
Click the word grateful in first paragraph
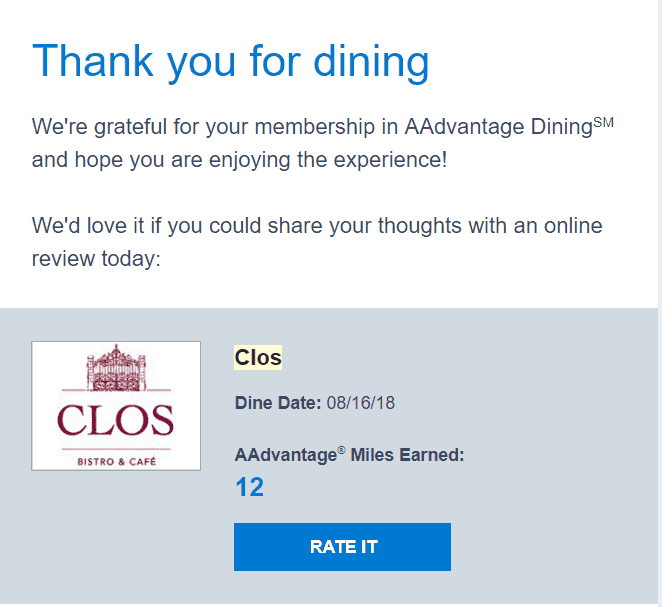click(x=130, y=127)
